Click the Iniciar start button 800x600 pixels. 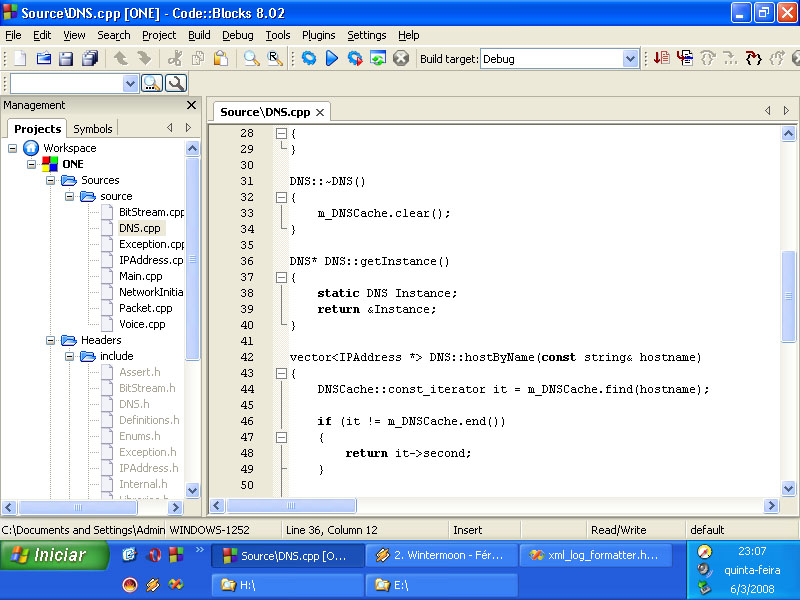[x=55, y=555]
